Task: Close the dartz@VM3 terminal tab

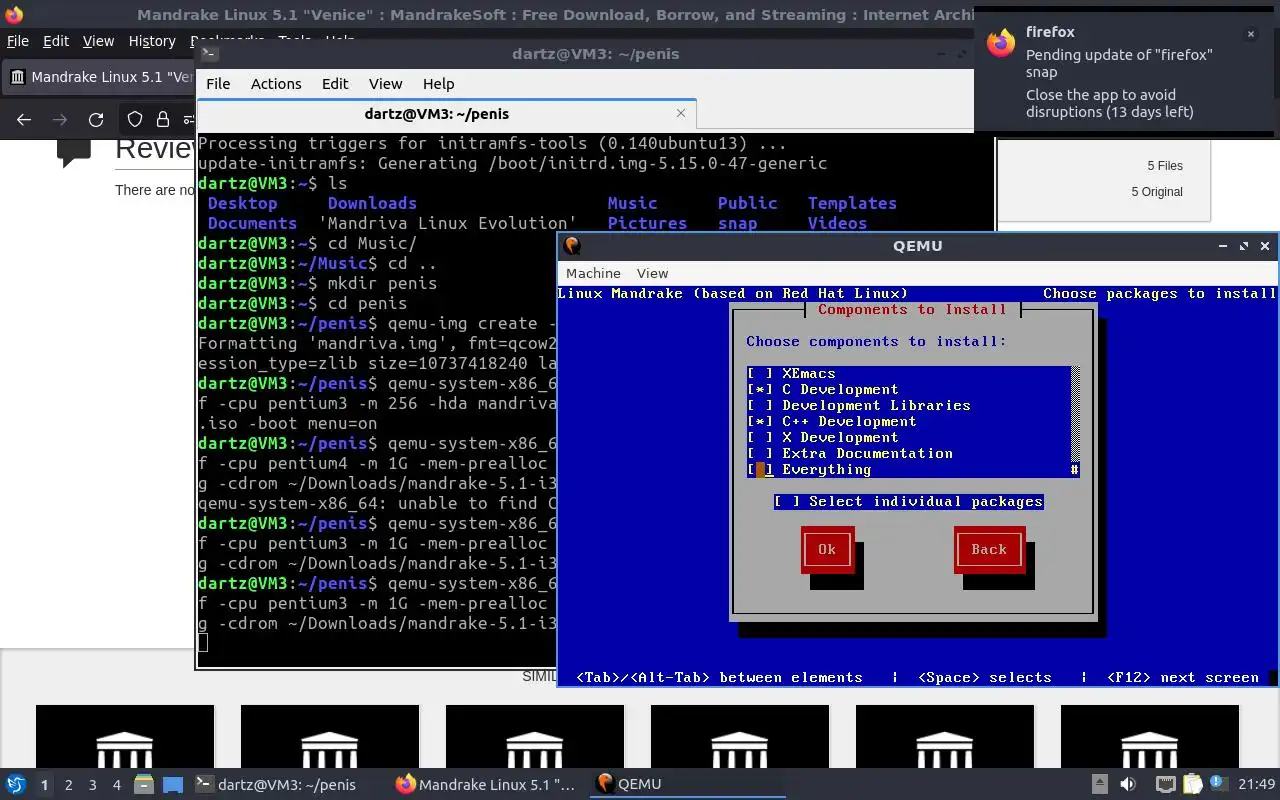Action: 681,114
